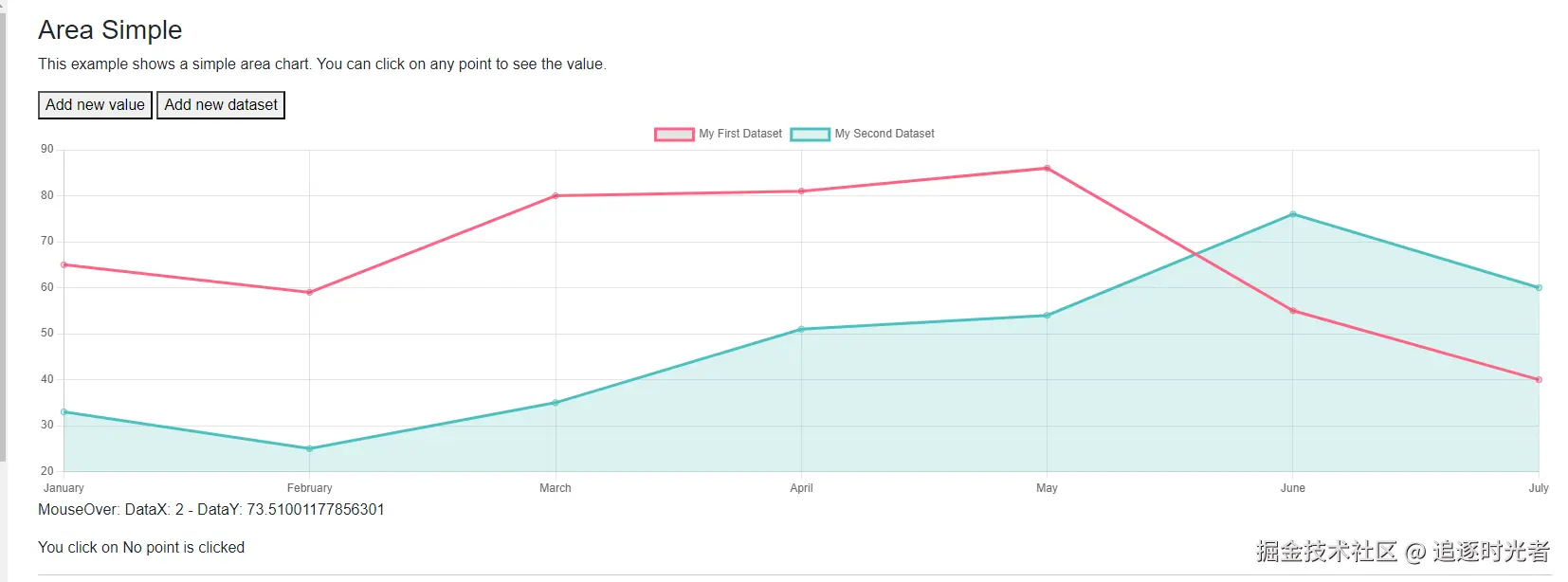The height and width of the screenshot is (582, 1568).
Task: Select the teal April data point
Action: pyautogui.click(x=801, y=329)
